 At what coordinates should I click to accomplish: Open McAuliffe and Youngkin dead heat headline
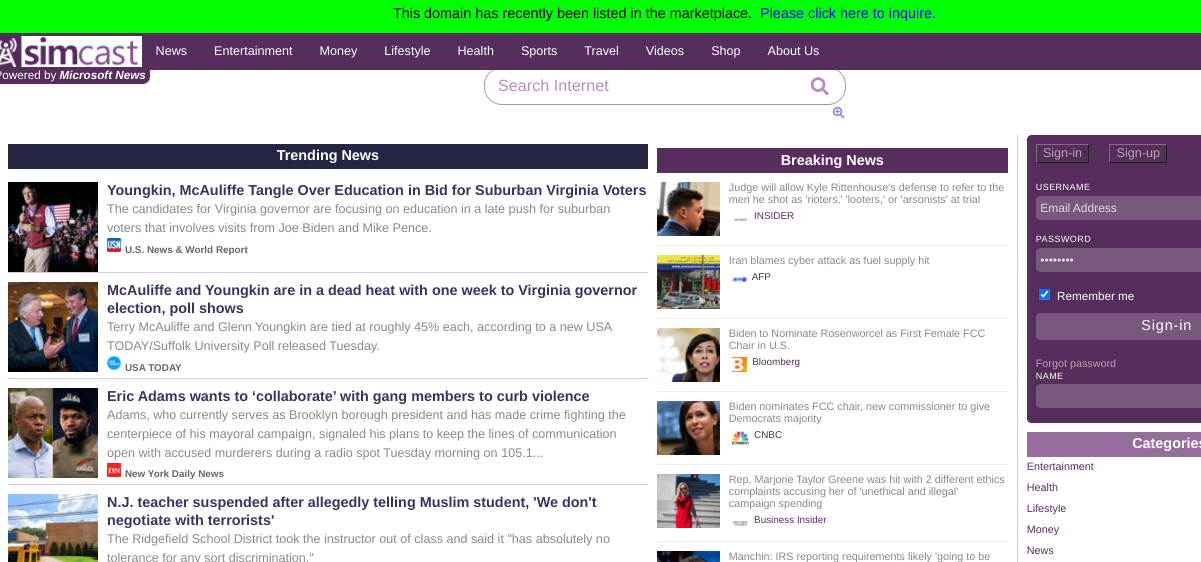(372, 299)
